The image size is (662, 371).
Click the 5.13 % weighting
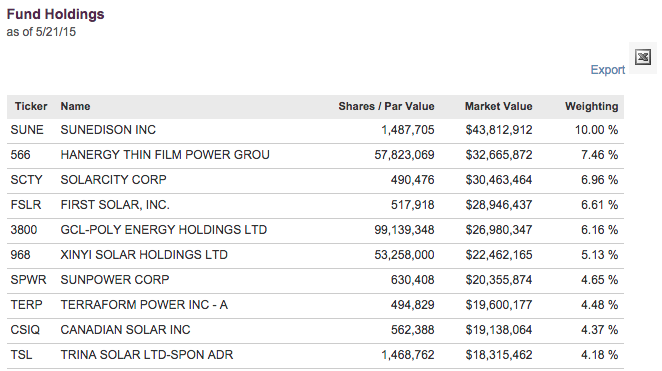(600, 255)
